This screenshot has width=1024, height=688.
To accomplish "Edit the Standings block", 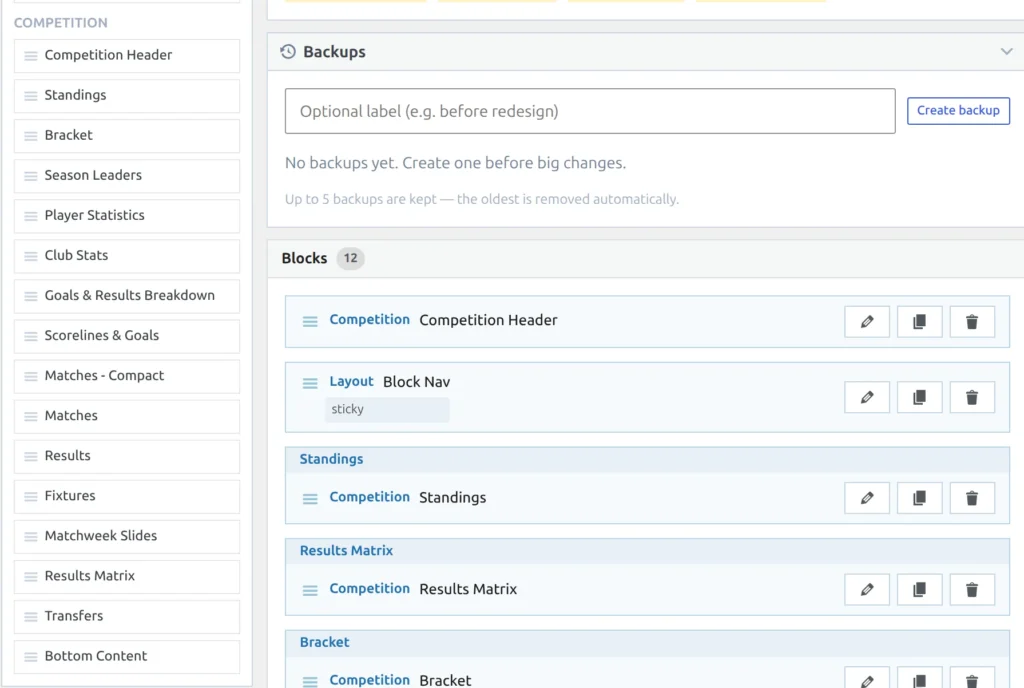I will pyautogui.click(x=867, y=498).
